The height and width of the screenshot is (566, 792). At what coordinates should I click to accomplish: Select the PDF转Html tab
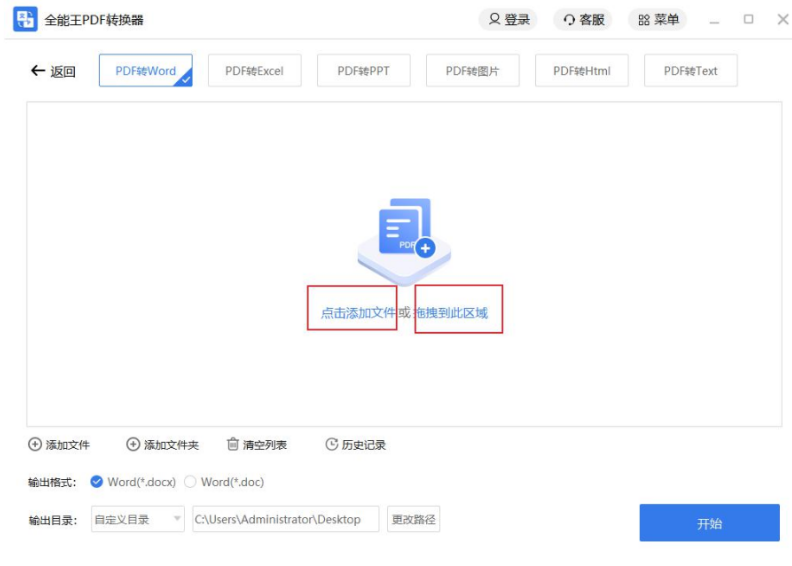pyautogui.click(x=581, y=71)
